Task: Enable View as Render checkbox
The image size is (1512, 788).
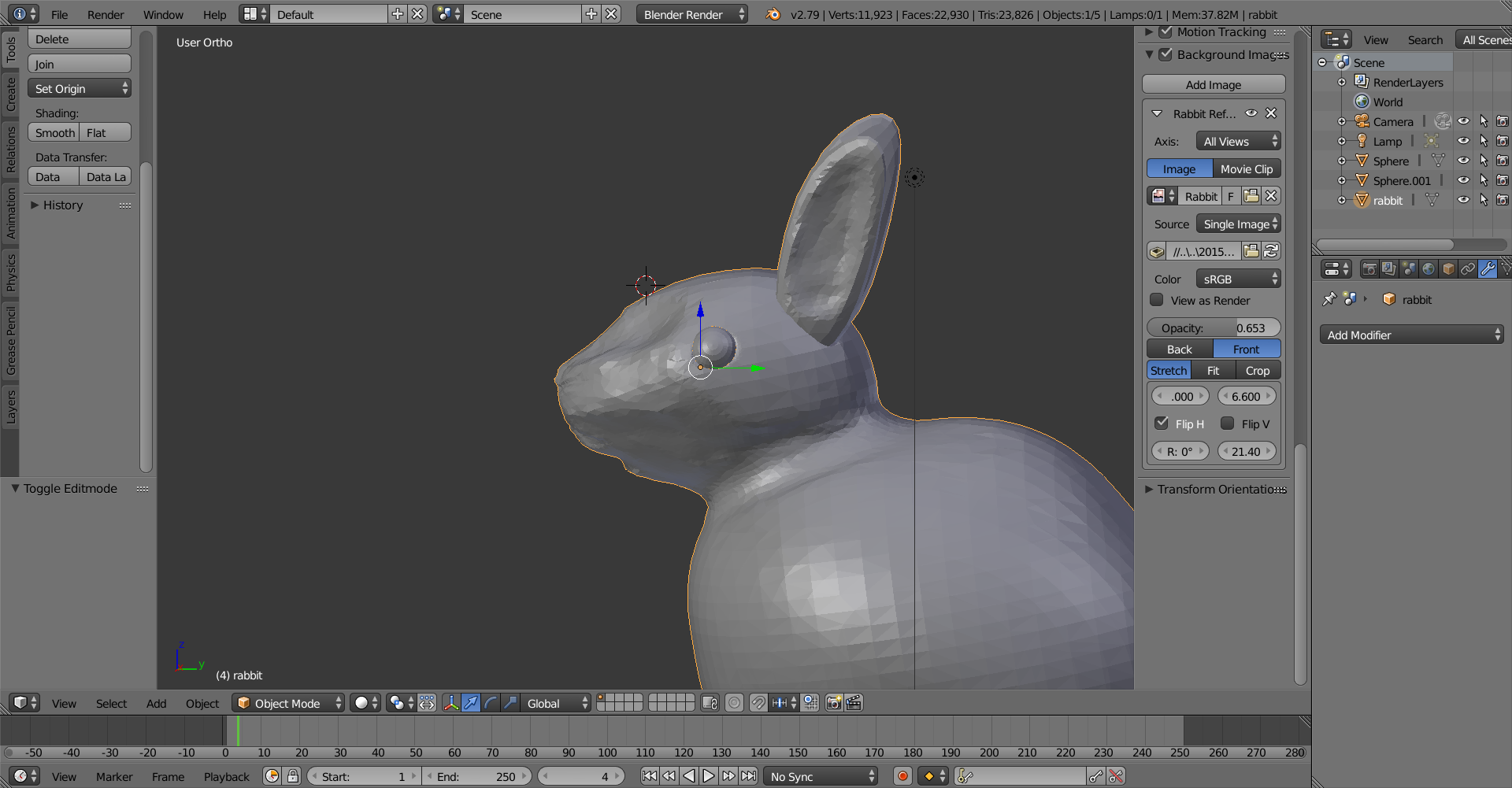Action: click(x=1157, y=300)
